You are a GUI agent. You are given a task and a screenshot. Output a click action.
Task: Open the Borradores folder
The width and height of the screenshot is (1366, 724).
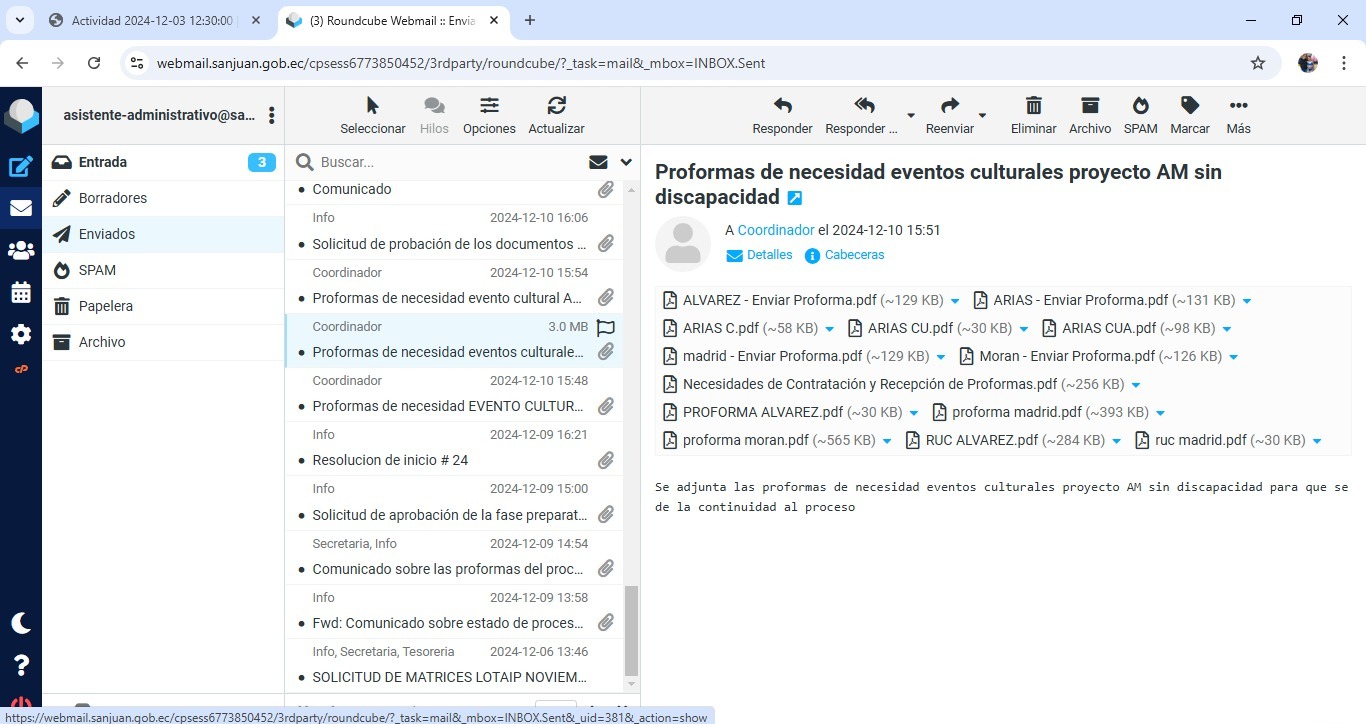tap(113, 198)
